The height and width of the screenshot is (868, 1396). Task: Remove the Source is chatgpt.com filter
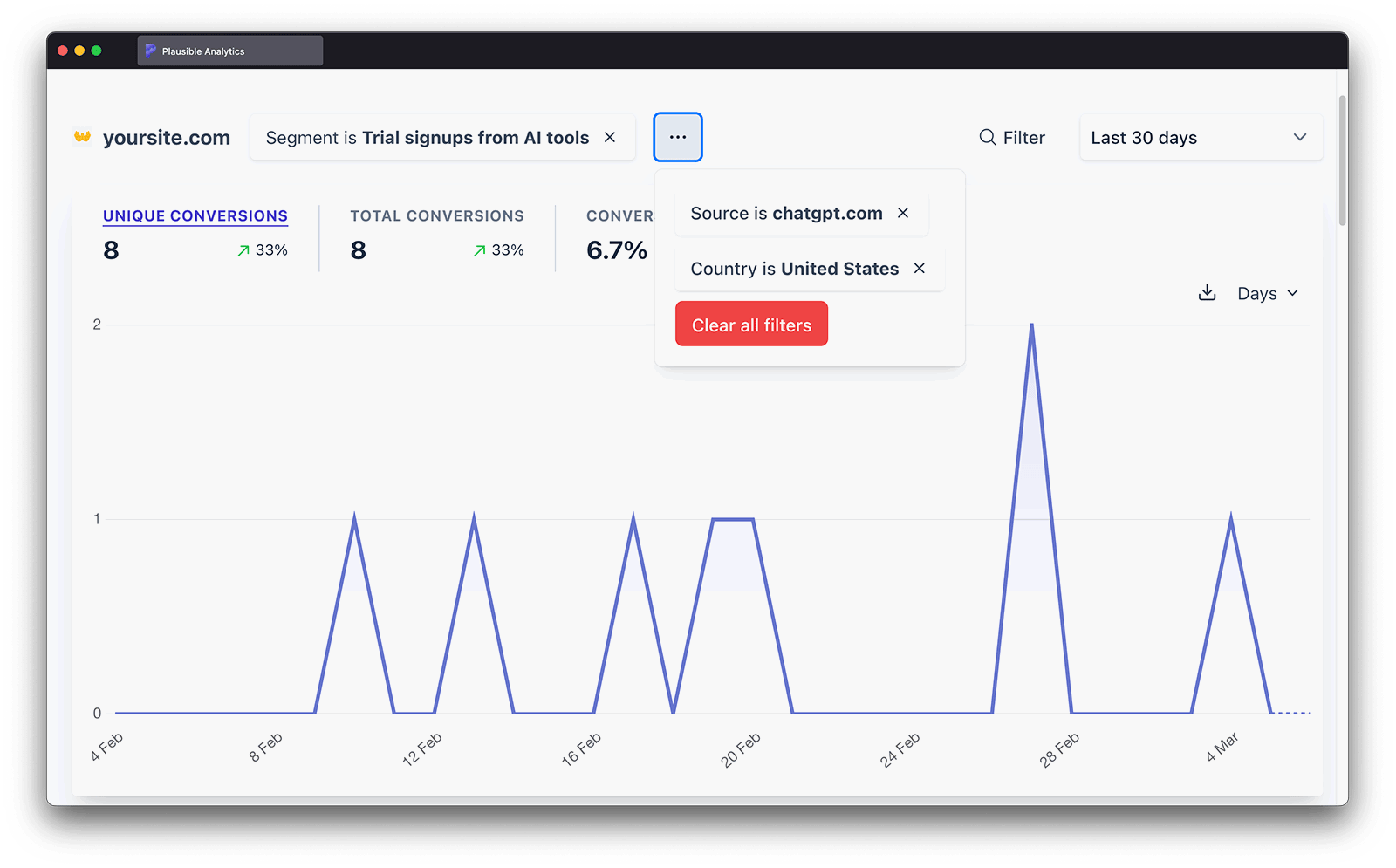tap(903, 214)
